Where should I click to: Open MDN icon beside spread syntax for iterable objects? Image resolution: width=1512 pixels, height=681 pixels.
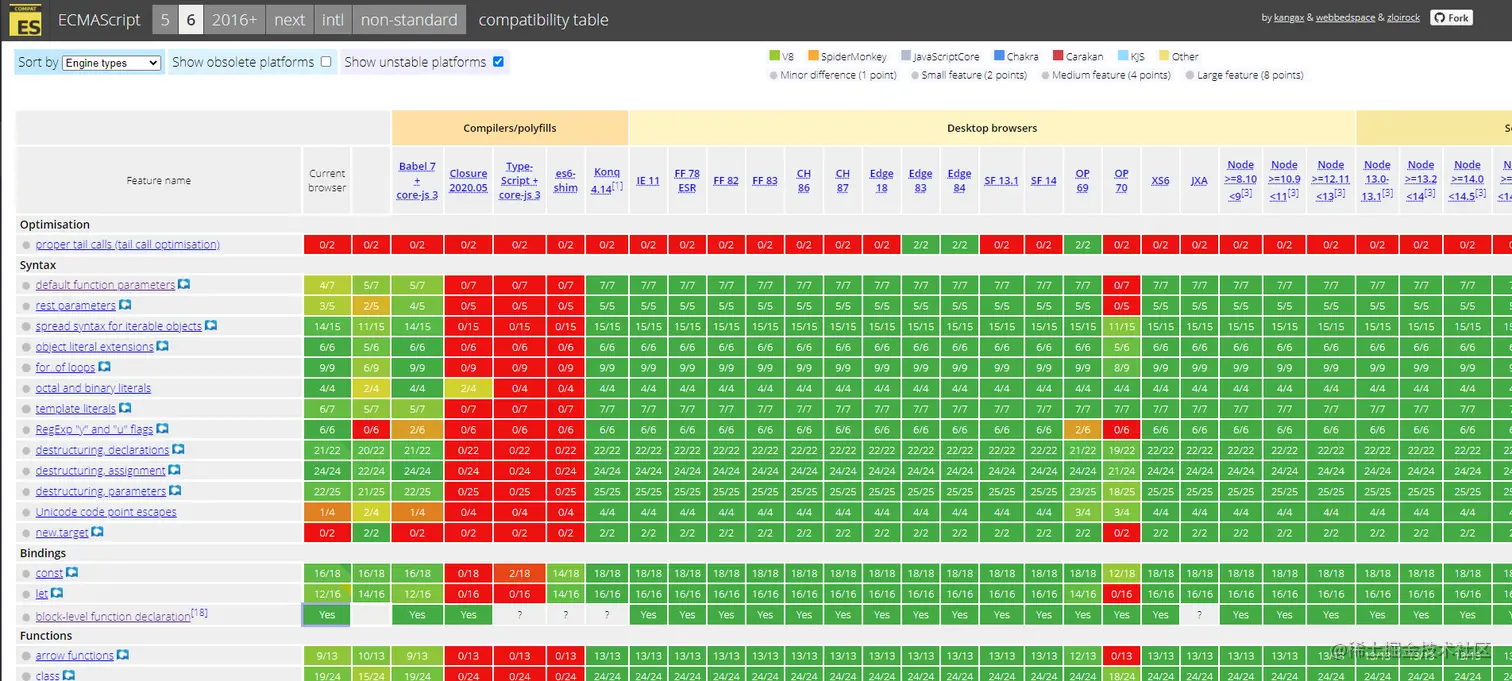(211, 326)
